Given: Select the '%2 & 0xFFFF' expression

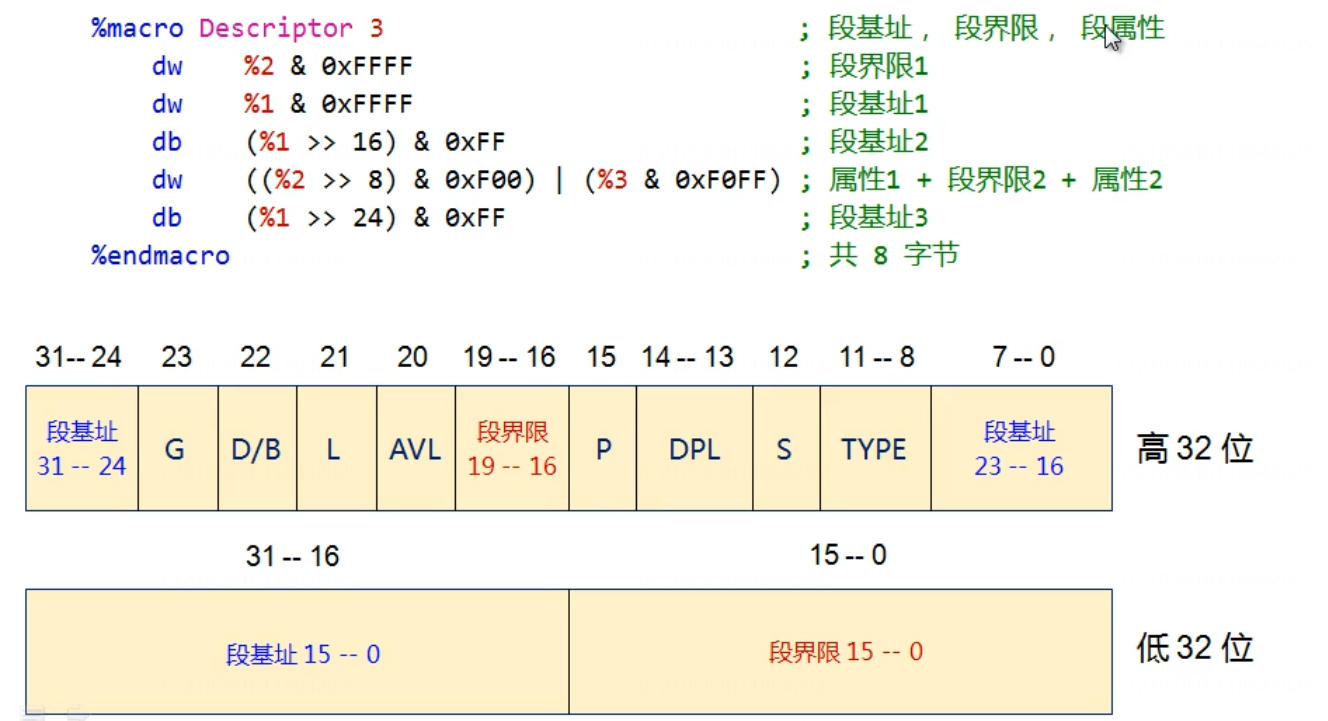Looking at the screenshot, I should coord(328,66).
